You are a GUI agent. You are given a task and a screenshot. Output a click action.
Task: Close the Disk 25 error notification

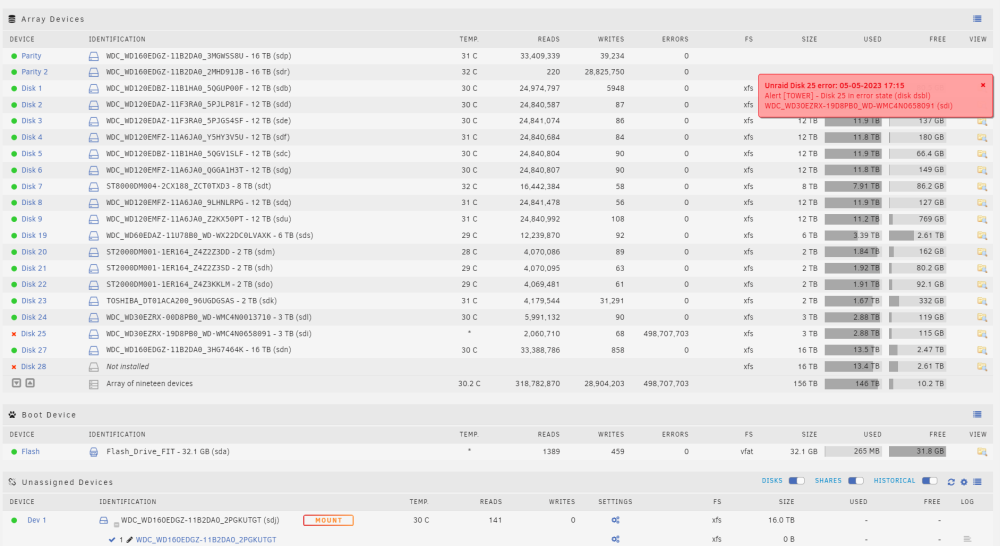pos(983,85)
